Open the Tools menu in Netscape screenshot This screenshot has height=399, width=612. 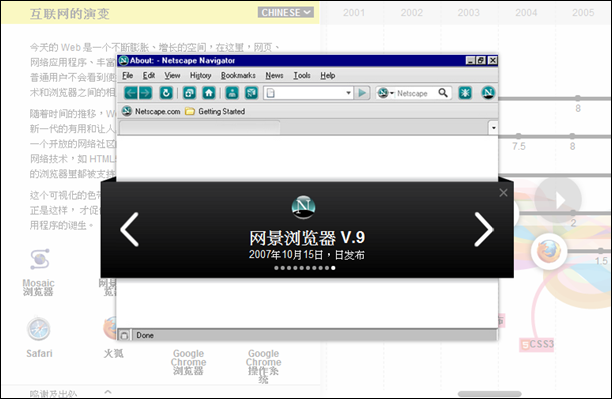pyautogui.click(x=302, y=75)
